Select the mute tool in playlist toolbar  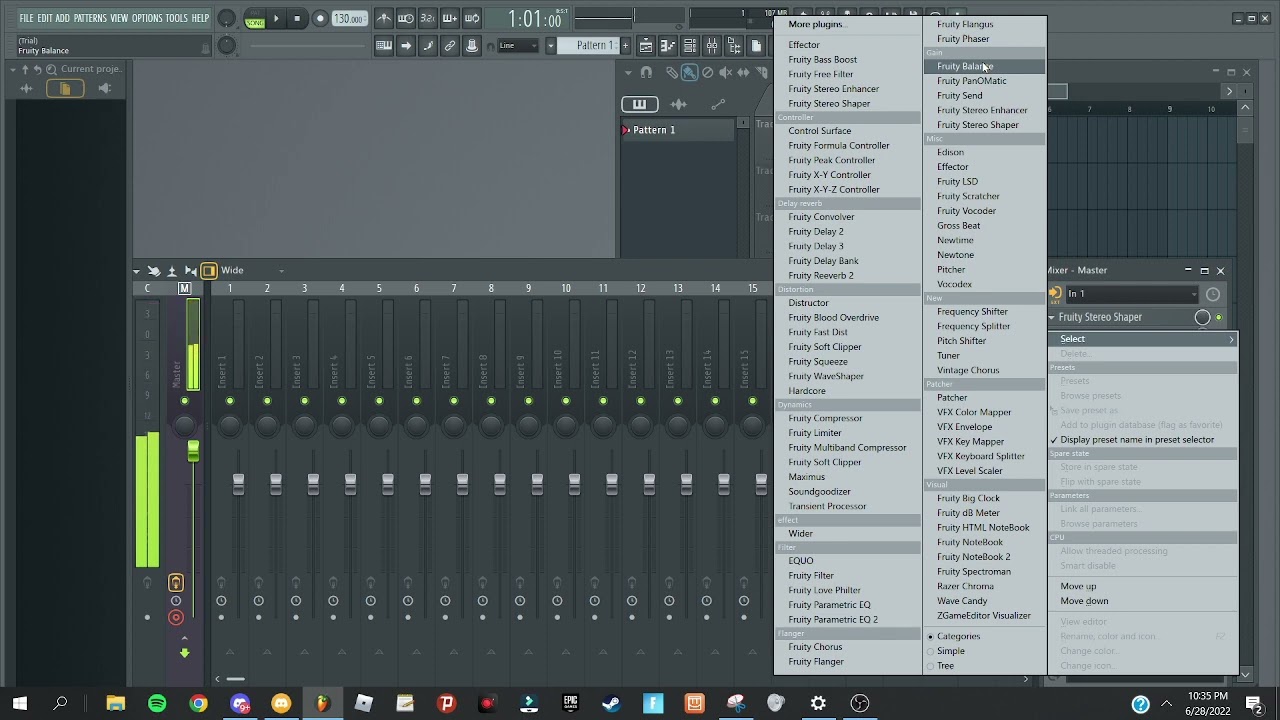point(726,72)
